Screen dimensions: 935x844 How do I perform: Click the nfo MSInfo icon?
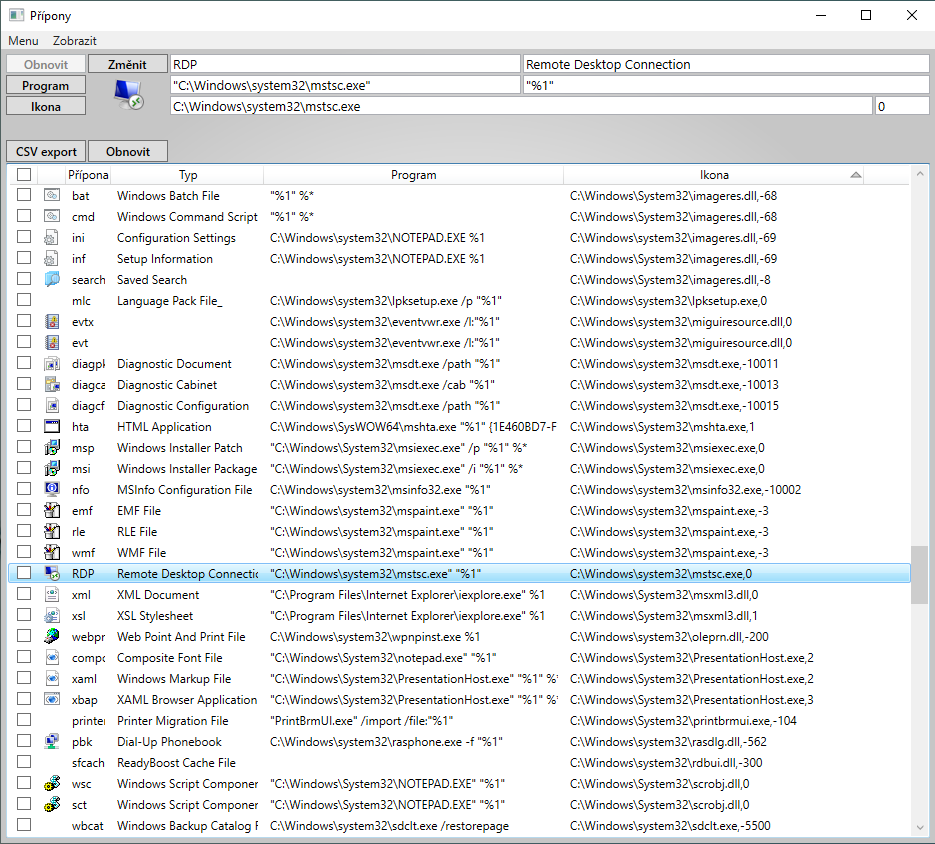pyautogui.click(x=52, y=489)
